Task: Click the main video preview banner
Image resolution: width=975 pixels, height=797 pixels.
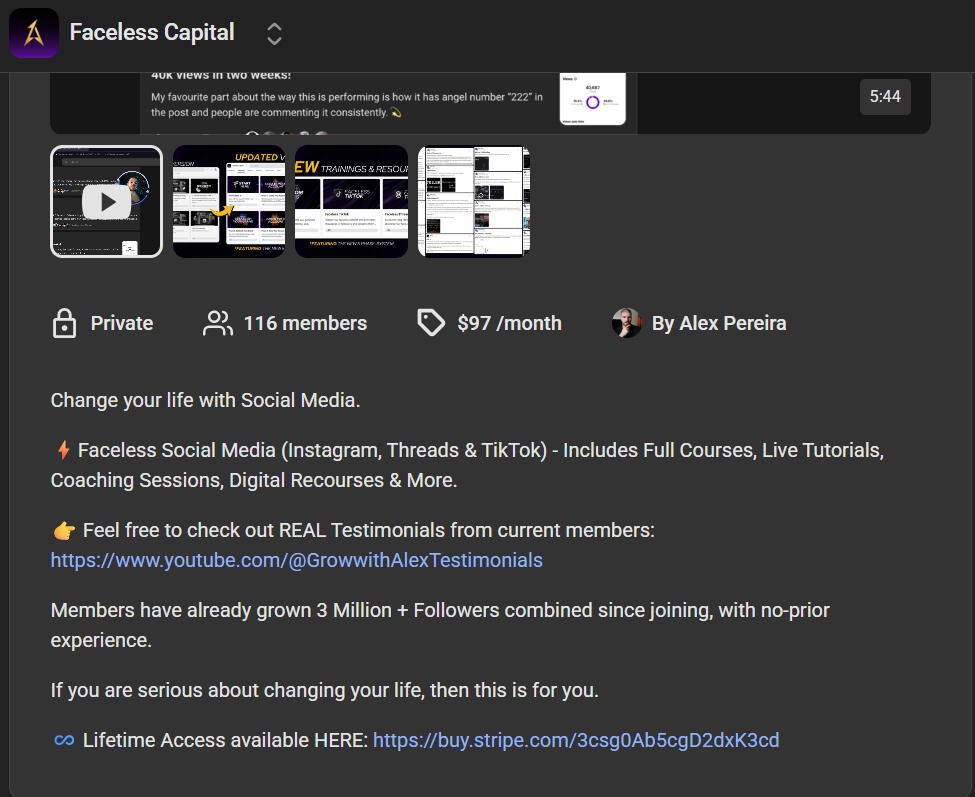Action: (490, 102)
